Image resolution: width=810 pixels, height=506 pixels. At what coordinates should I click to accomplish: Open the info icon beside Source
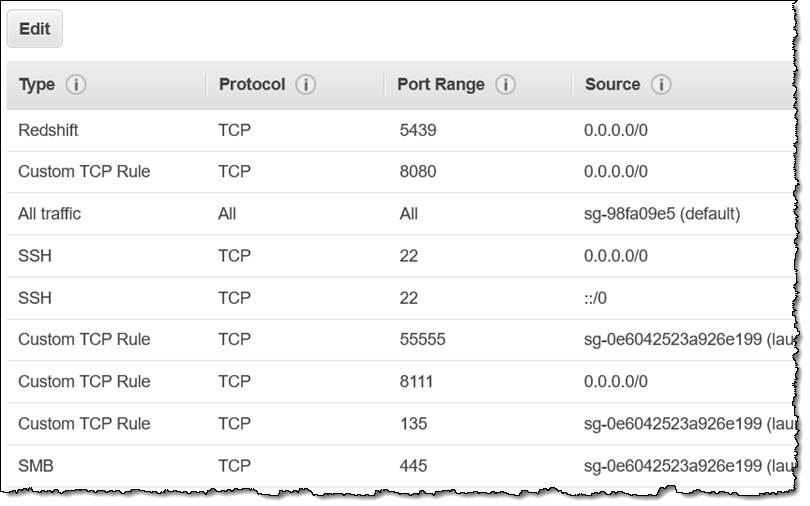point(661,84)
